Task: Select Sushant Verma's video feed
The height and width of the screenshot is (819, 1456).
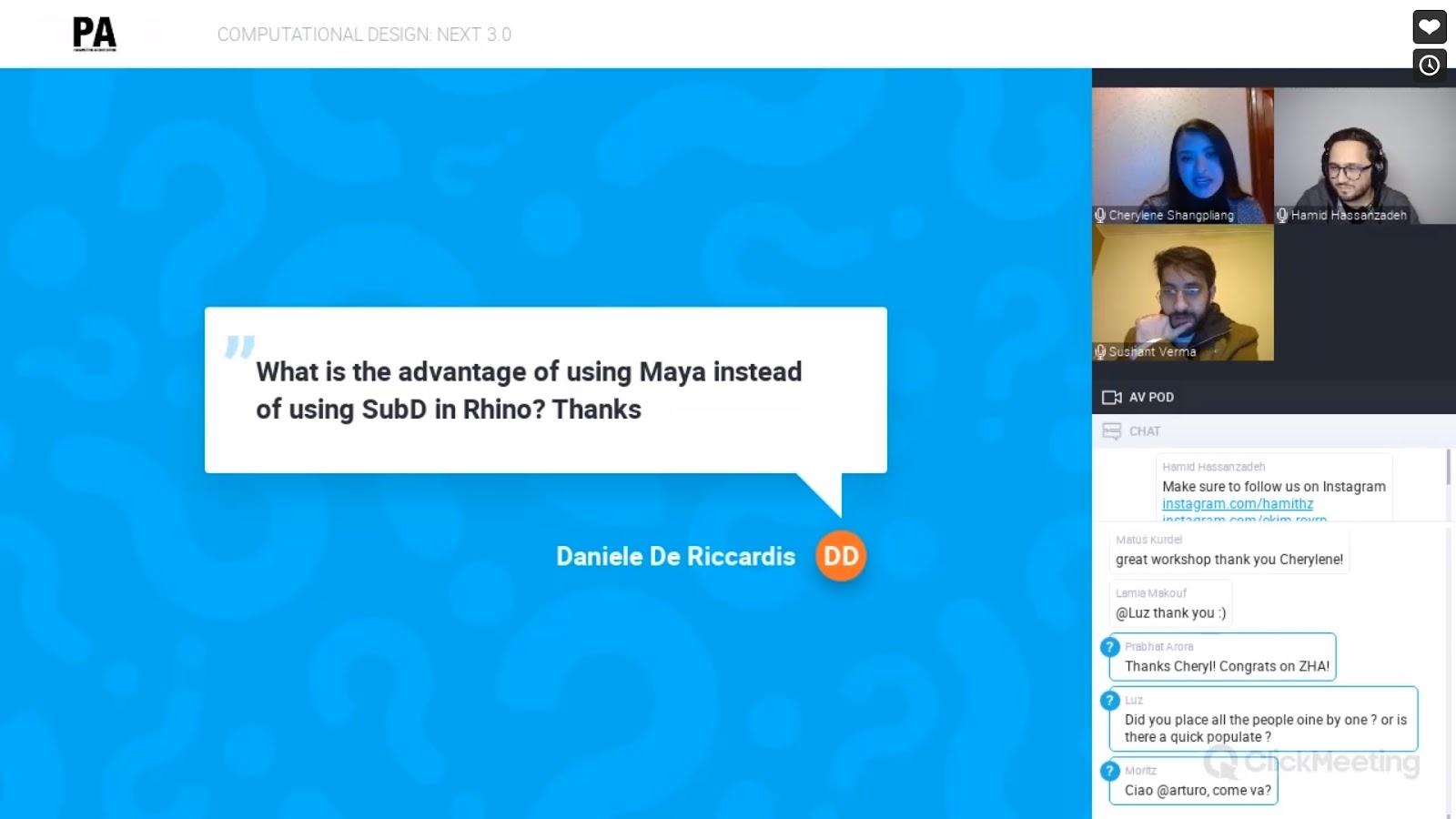Action: tap(1183, 292)
